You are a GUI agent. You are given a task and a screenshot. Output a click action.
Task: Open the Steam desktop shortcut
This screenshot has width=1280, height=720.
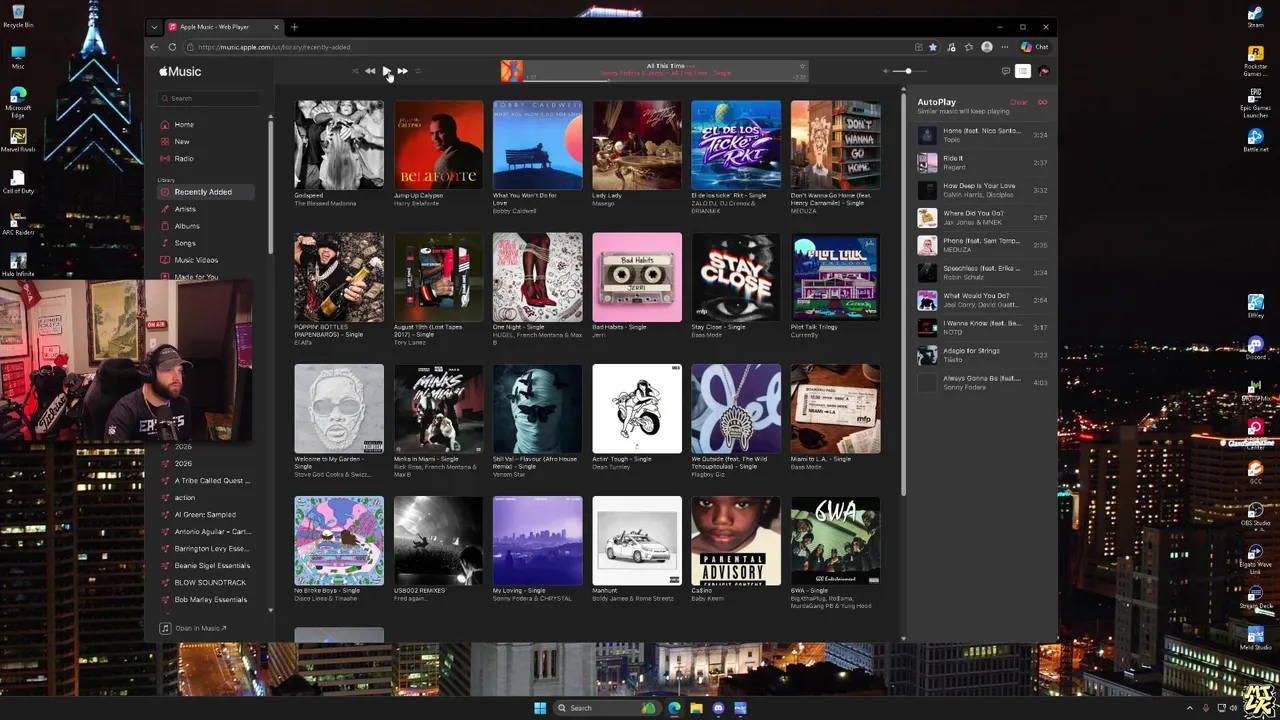click(x=1255, y=17)
